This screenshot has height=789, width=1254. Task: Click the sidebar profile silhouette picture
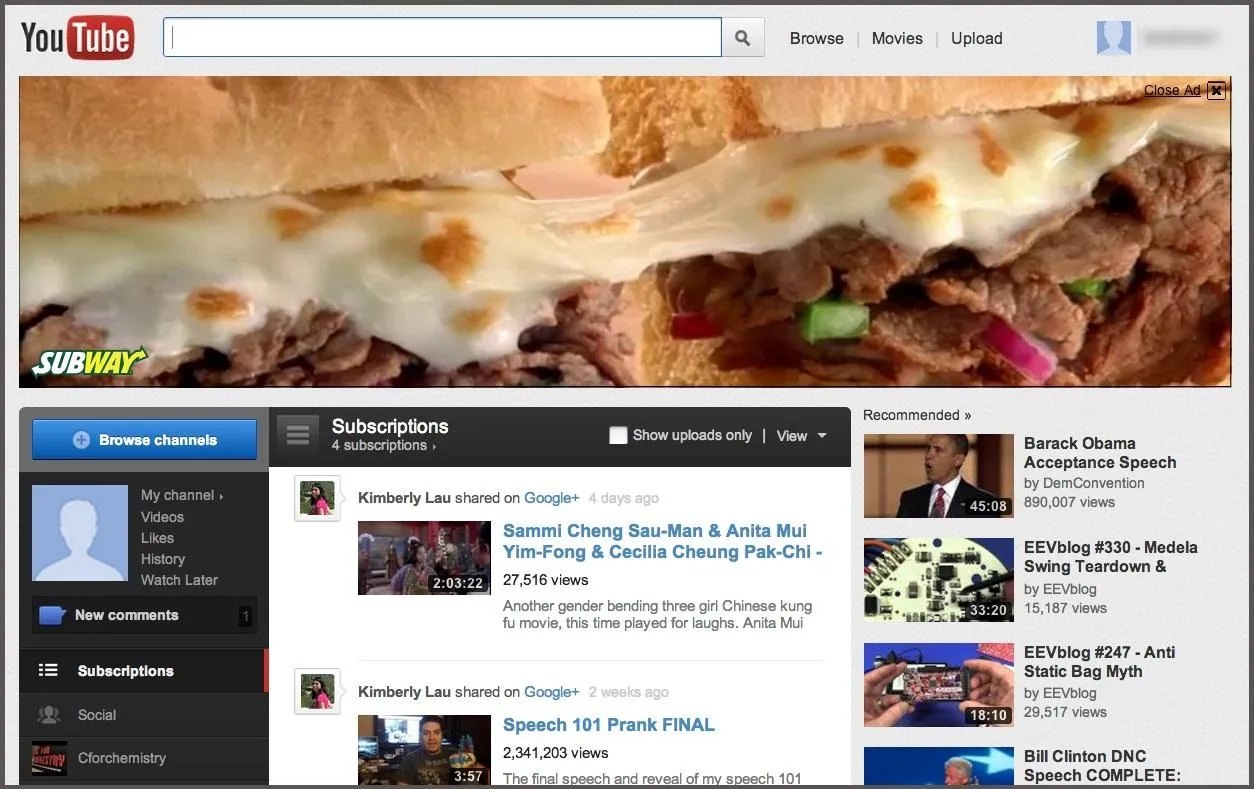(80, 533)
